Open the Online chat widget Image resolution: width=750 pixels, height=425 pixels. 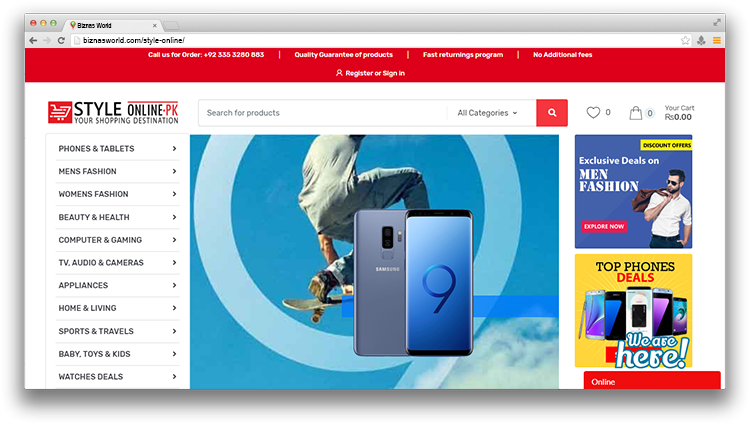point(651,381)
